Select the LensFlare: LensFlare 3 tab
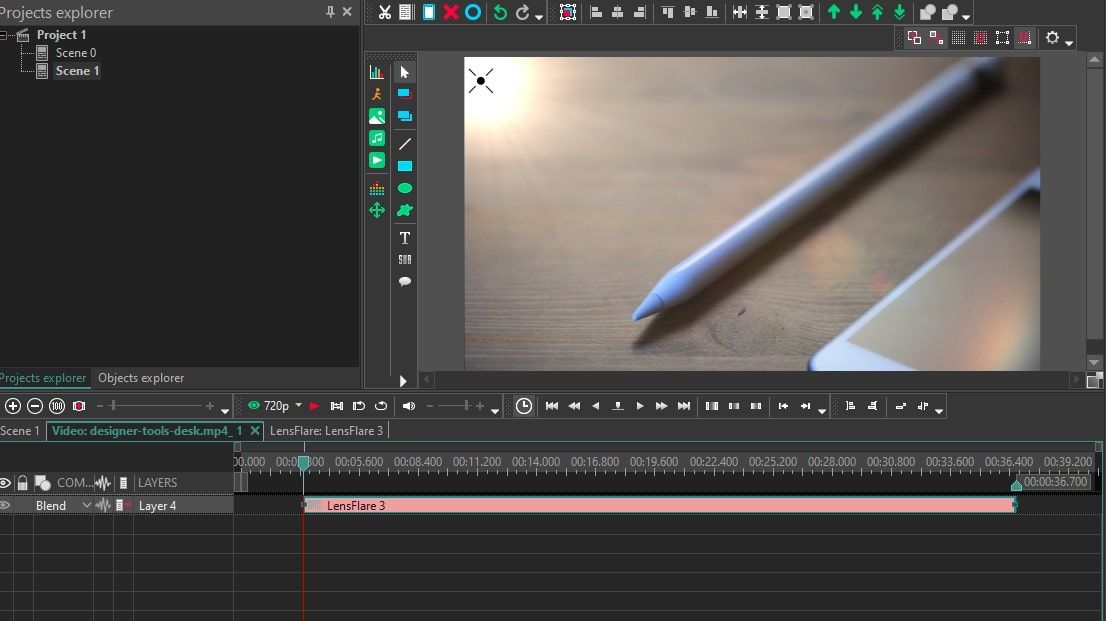The width and height of the screenshot is (1106, 621). (326, 430)
